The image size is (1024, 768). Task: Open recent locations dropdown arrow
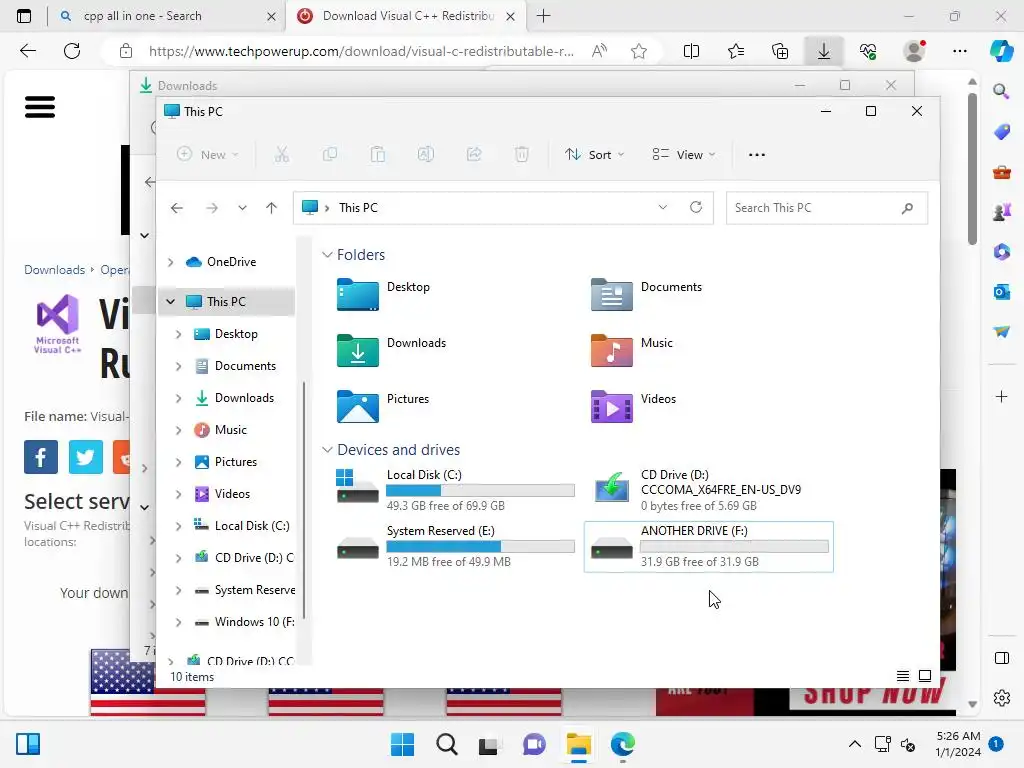tap(242, 208)
